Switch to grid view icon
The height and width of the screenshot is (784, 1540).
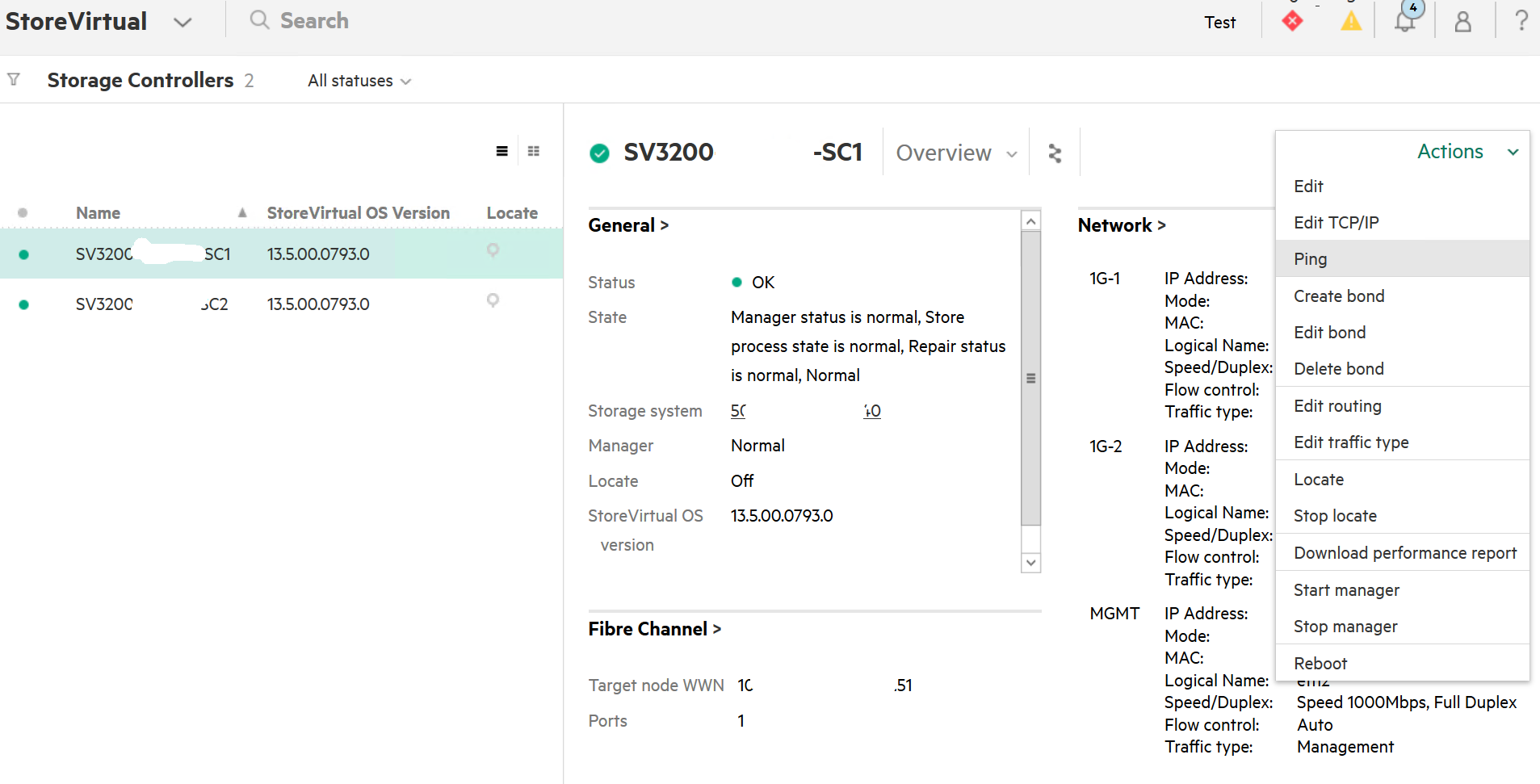point(533,151)
